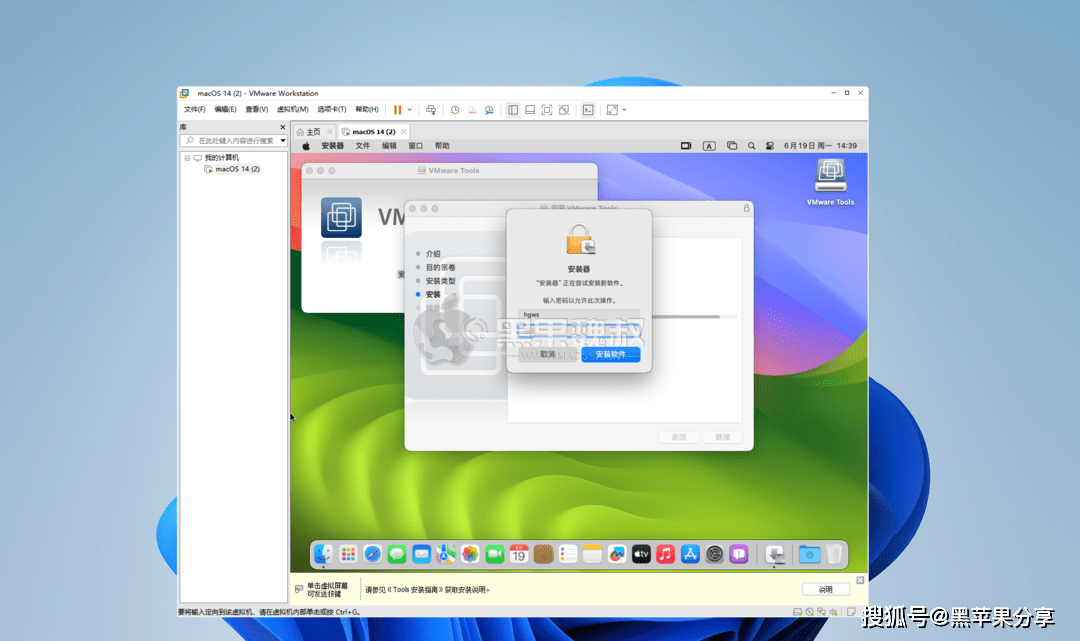Open FaceTime from the macOS dock
Image resolution: width=1080 pixels, height=641 pixels.
[495, 554]
